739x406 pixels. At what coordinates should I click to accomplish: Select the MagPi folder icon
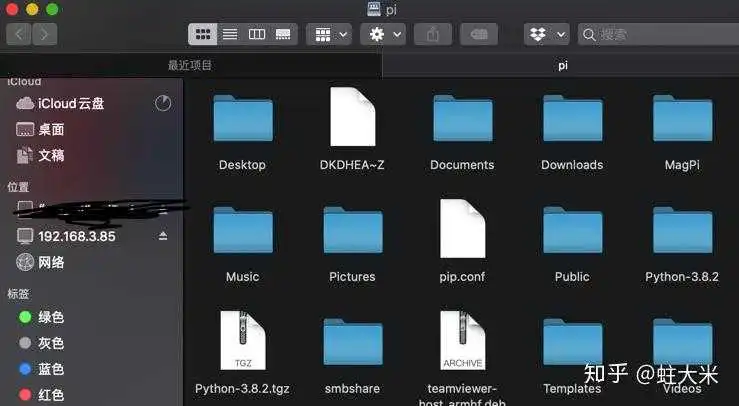point(682,118)
